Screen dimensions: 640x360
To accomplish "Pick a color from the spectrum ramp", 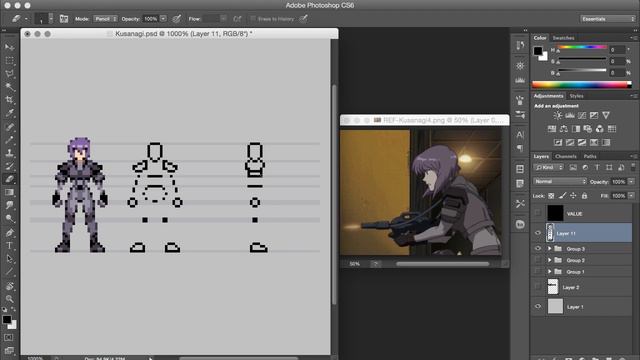I will click(582, 85).
